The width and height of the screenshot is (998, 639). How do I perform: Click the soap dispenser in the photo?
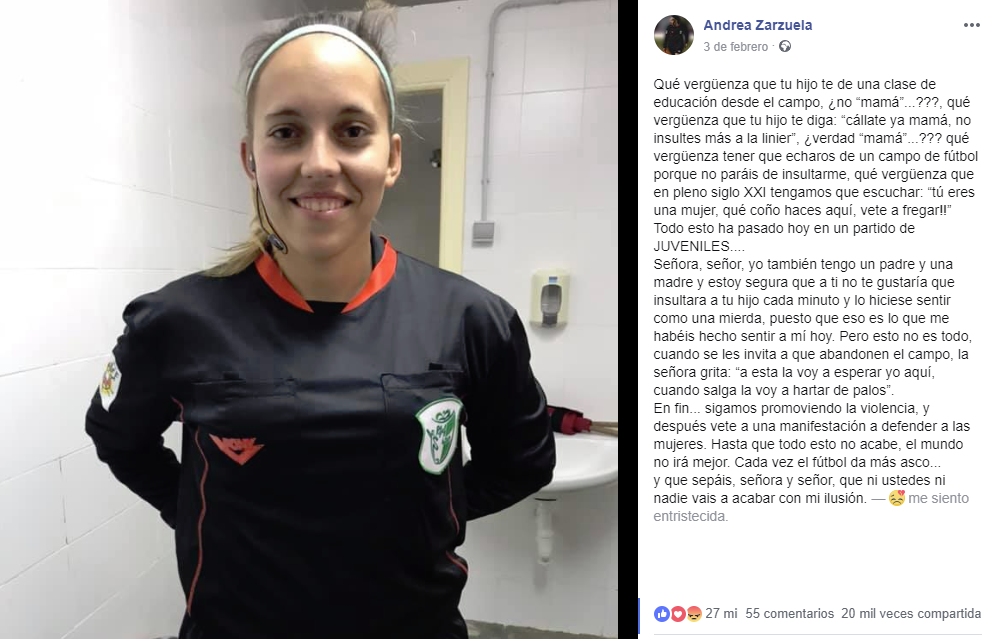point(549,298)
